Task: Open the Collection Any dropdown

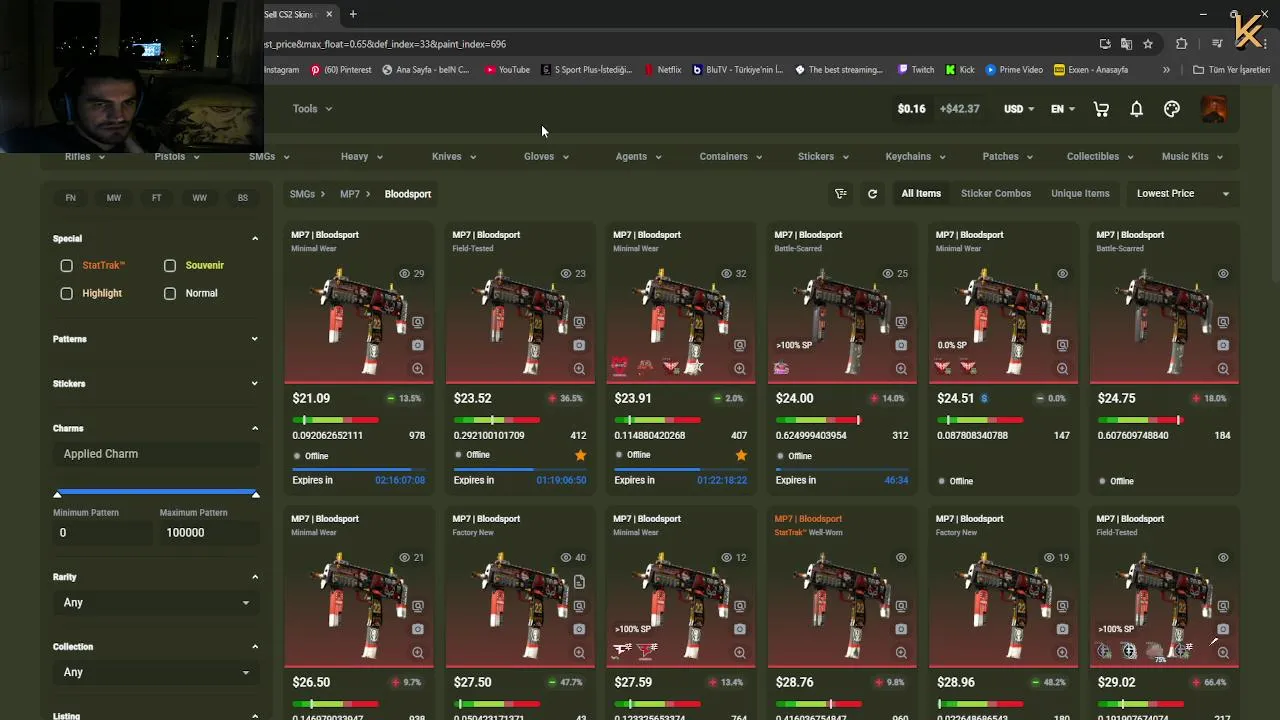Action: (156, 673)
